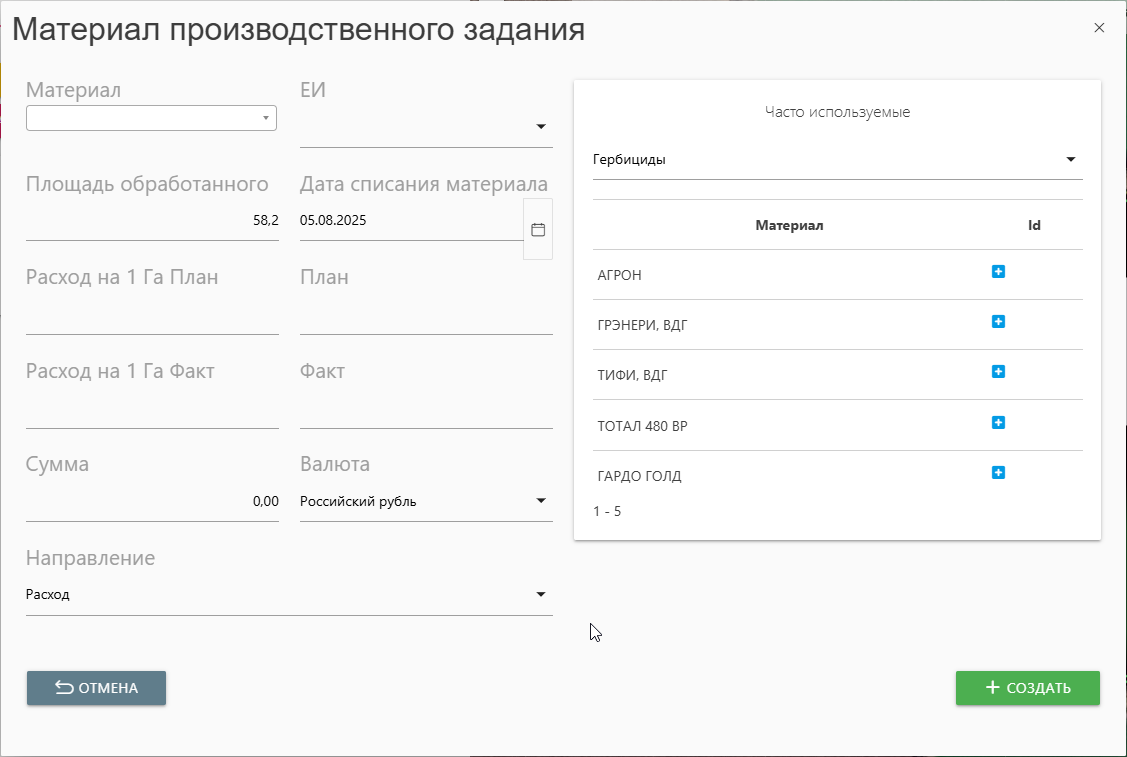Add ТОТАЛ 480 ВР using plus icon

point(998,423)
